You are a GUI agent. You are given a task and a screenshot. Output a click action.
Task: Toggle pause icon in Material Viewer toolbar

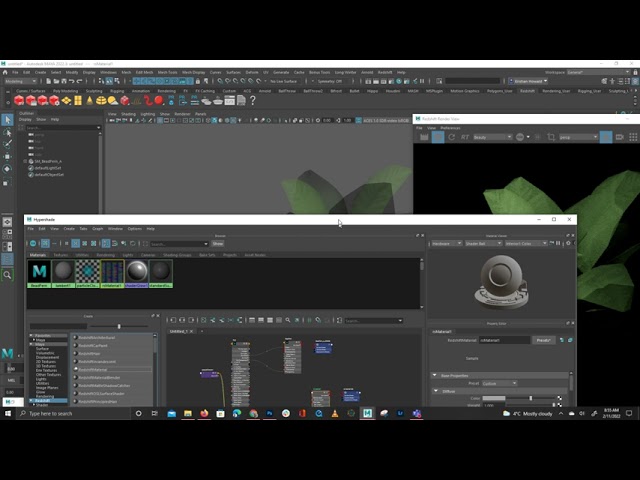(x=558, y=243)
